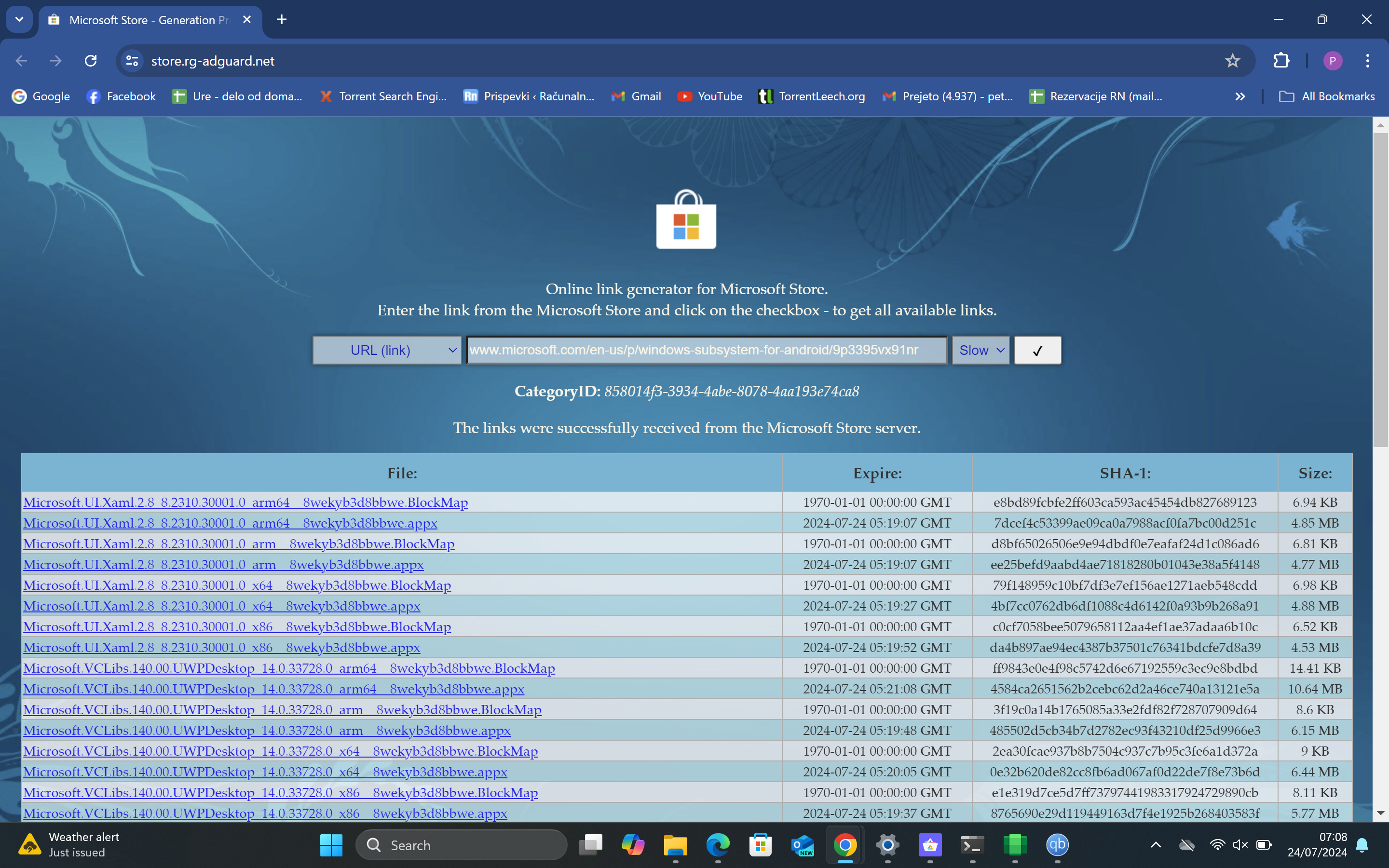This screenshot has height=868, width=1389.
Task: Open the URL (link) type dropdown
Action: point(387,350)
